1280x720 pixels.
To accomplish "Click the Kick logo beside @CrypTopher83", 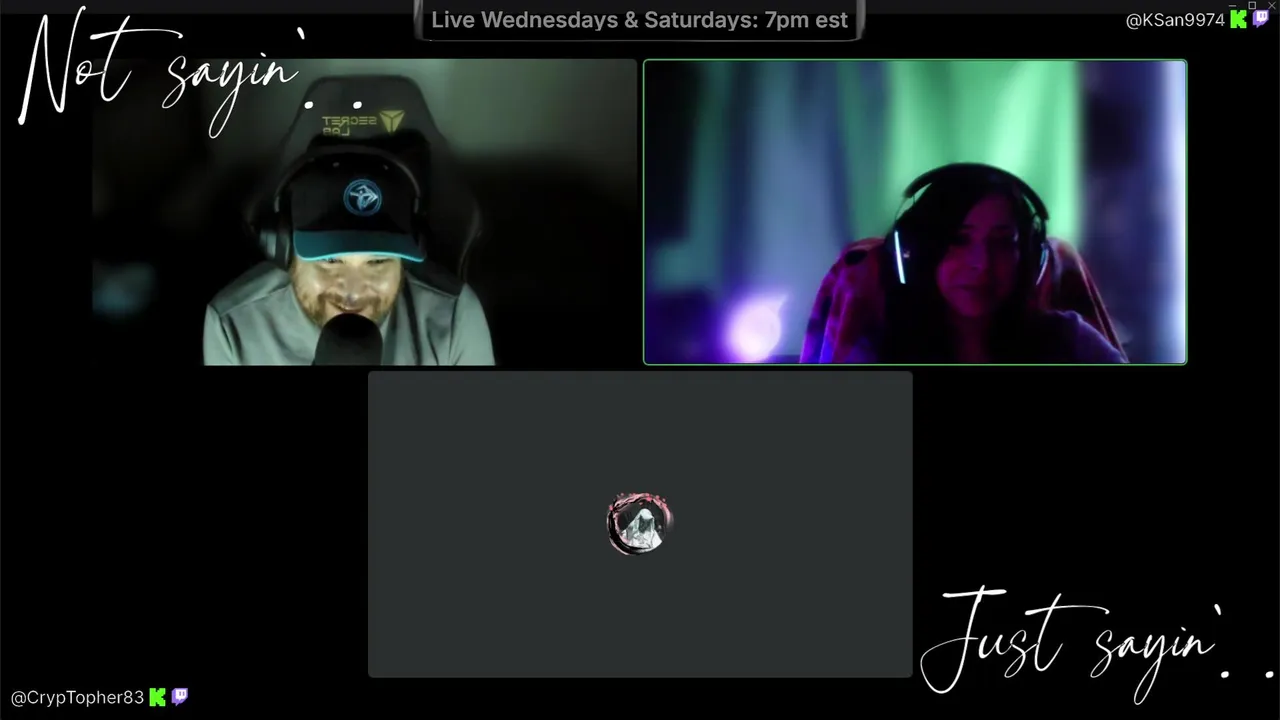I will coord(158,697).
